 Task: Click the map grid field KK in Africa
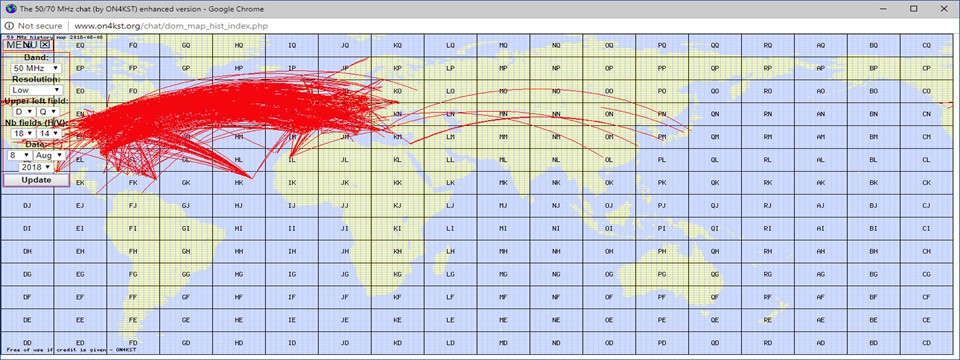[397, 183]
